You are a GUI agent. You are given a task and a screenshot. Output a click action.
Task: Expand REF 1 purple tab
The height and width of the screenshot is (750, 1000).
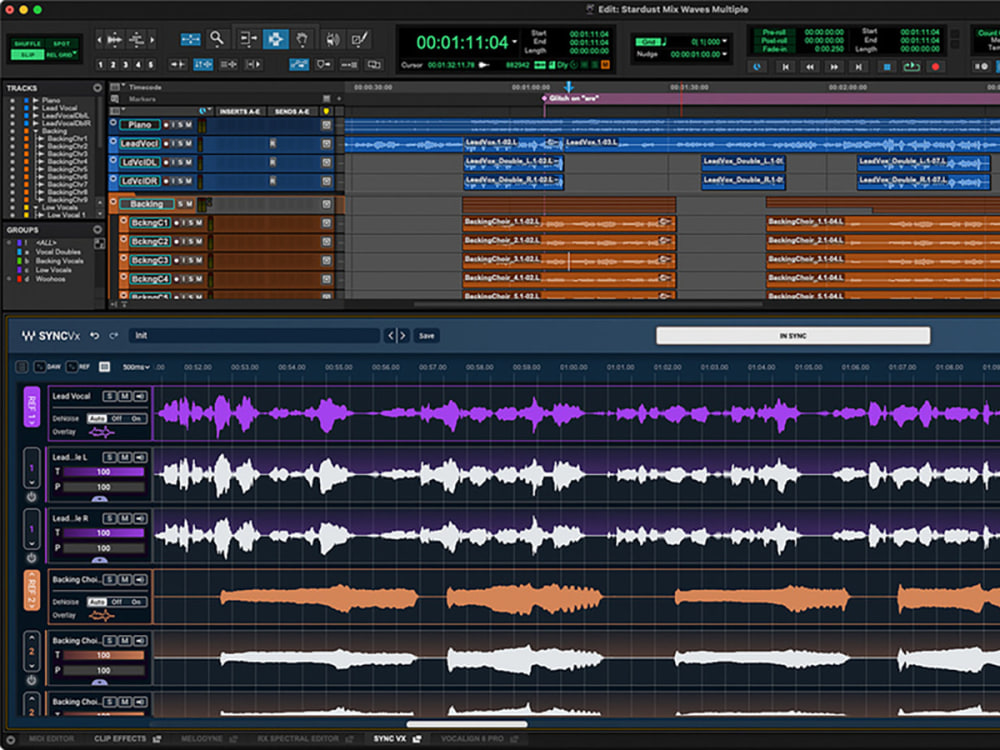[x=32, y=407]
